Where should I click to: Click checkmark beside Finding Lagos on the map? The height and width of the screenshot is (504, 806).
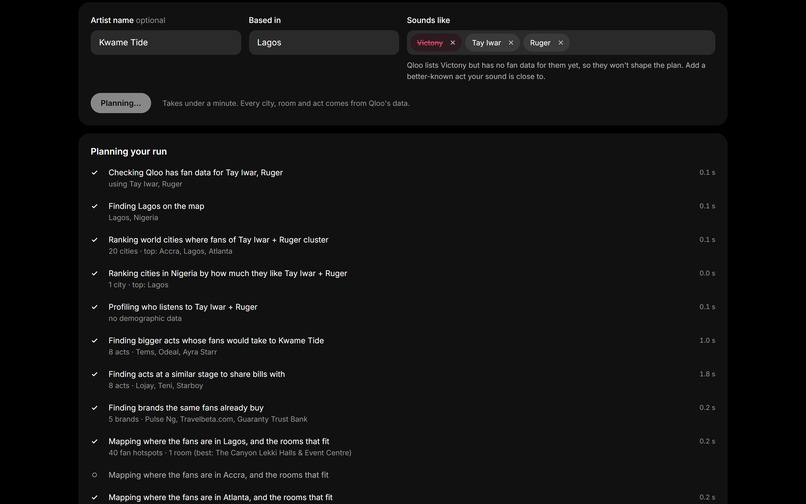(x=95, y=206)
